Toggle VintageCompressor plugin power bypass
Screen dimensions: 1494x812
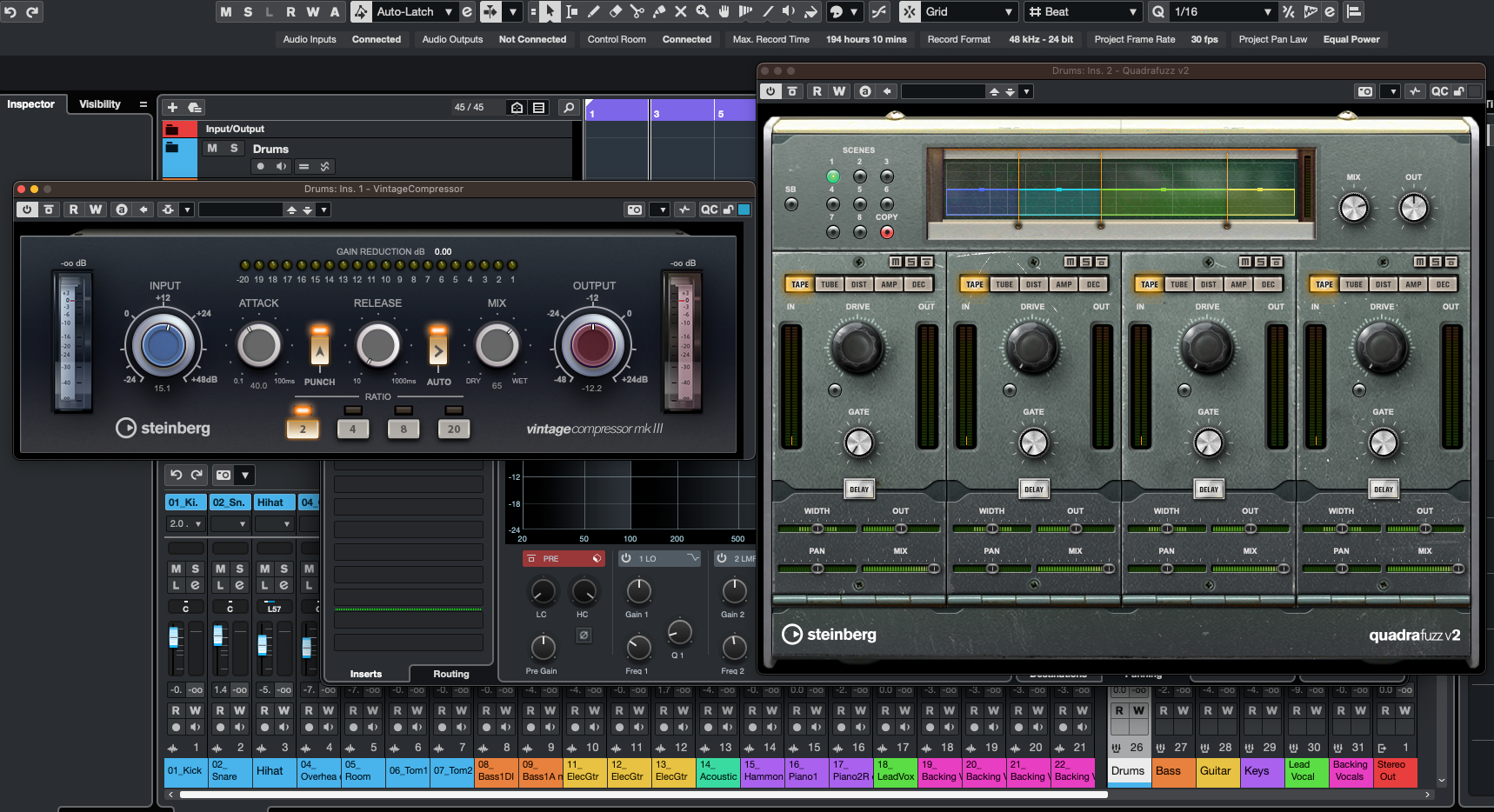pos(27,210)
